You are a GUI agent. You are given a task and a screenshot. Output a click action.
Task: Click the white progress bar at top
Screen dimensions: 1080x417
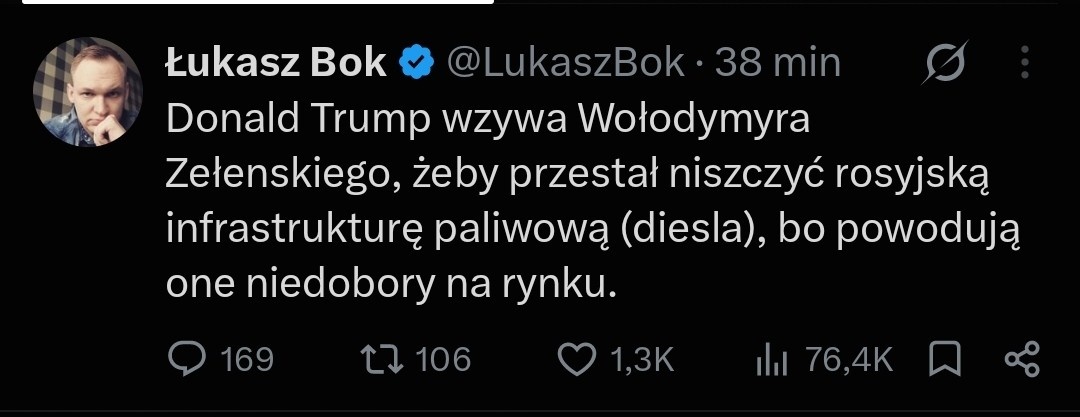[258, 2]
